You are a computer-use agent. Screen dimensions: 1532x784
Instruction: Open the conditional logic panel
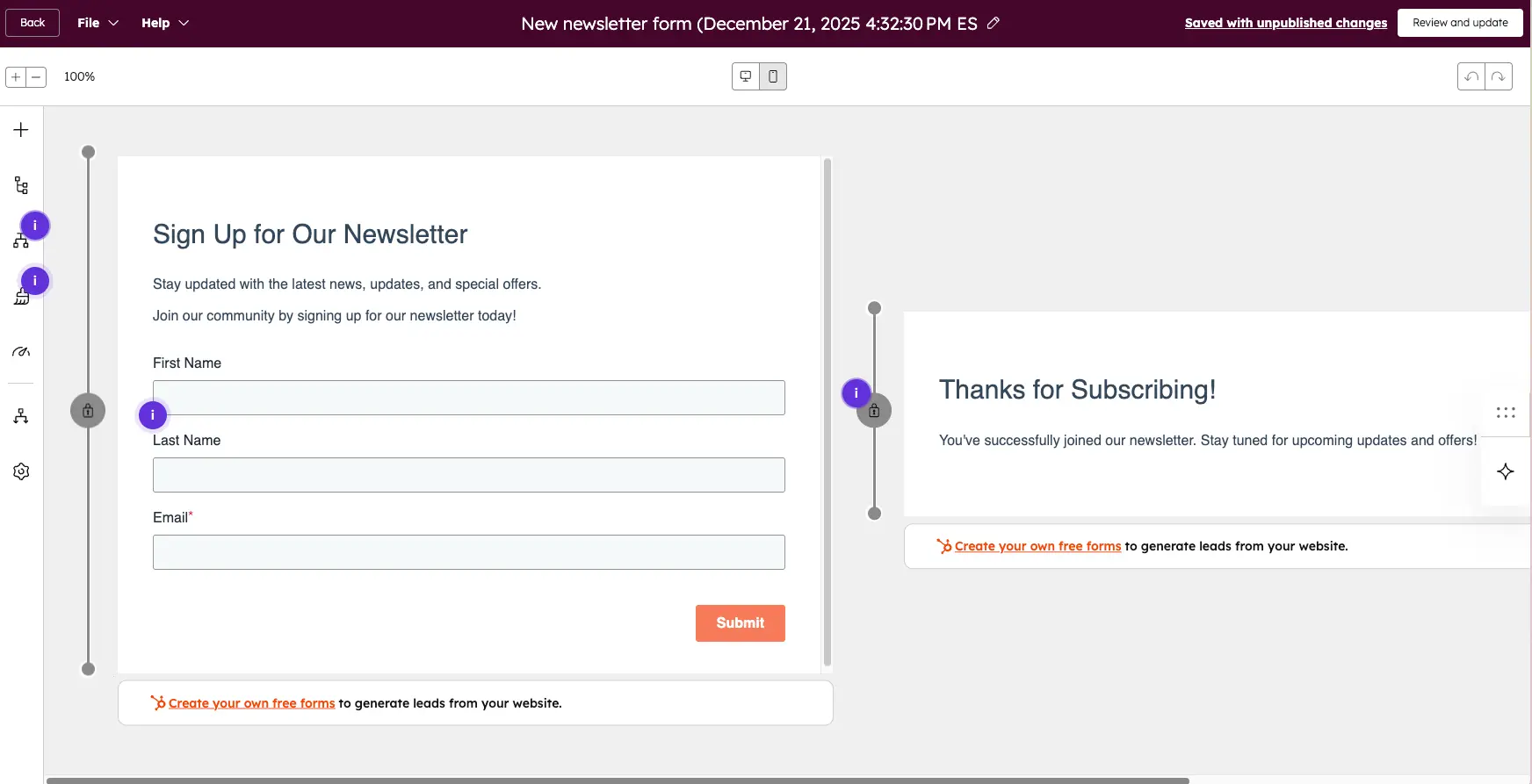coord(20,240)
